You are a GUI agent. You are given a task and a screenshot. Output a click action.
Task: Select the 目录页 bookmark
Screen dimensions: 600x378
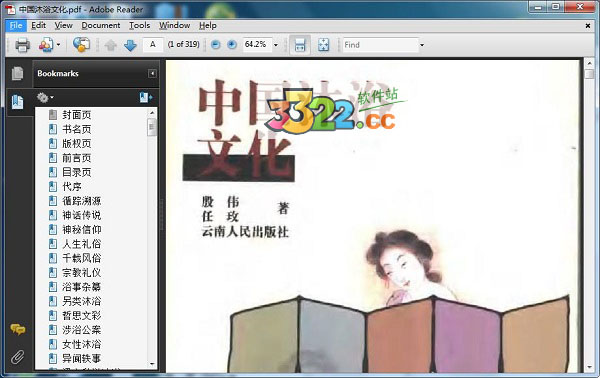click(x=77, y=172)
